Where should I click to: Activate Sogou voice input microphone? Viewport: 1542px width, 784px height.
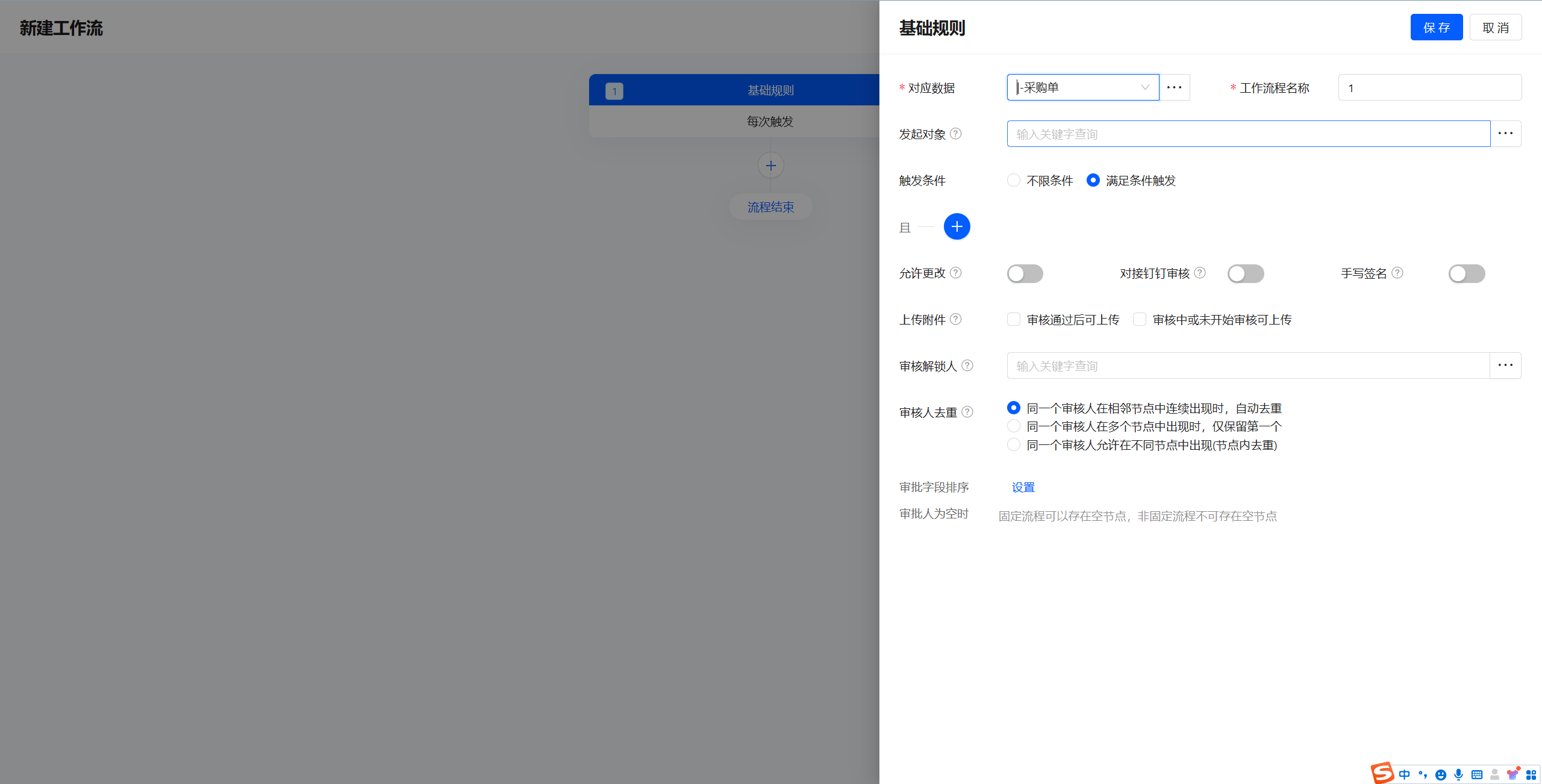1458,775
